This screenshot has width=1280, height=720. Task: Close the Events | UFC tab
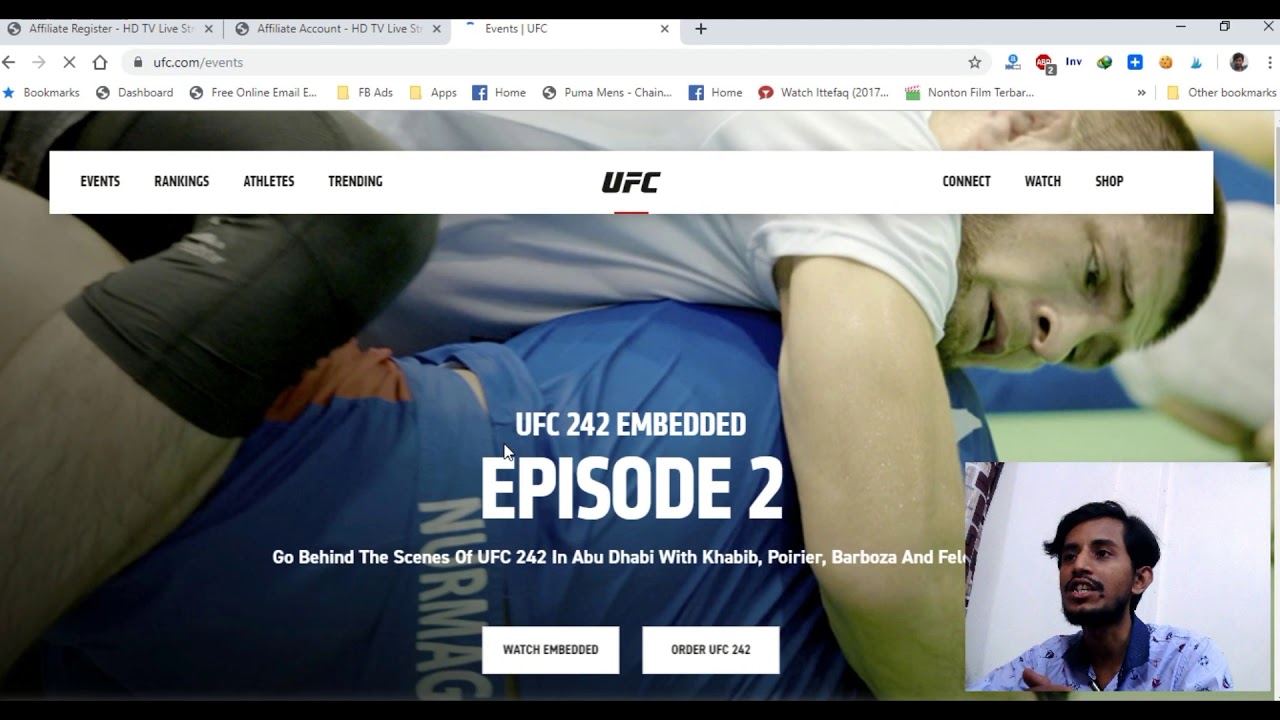665,29
